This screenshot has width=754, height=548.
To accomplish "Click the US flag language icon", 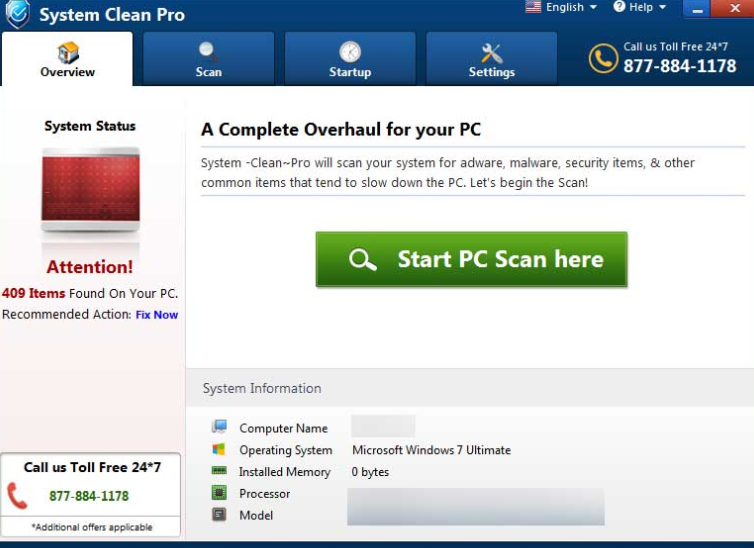I will (x=533, y=7).
